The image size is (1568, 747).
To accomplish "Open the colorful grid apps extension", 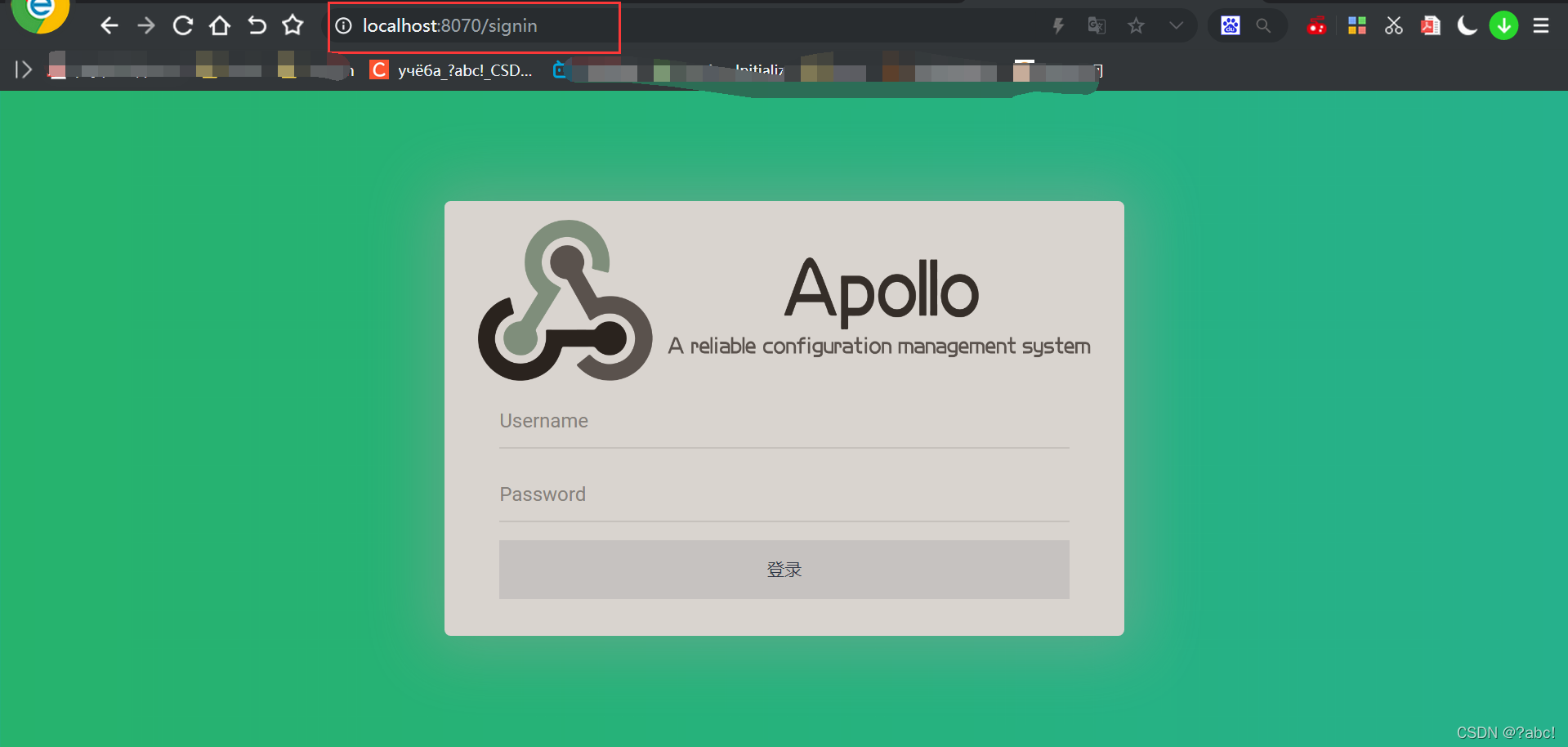I will click(1357, 26).
